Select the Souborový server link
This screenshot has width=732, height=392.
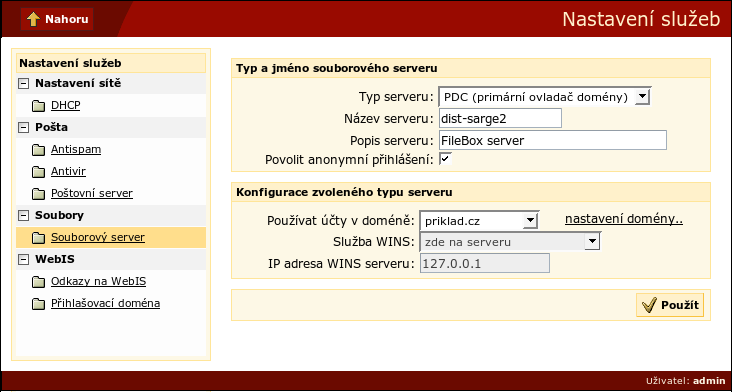(98, 237)
